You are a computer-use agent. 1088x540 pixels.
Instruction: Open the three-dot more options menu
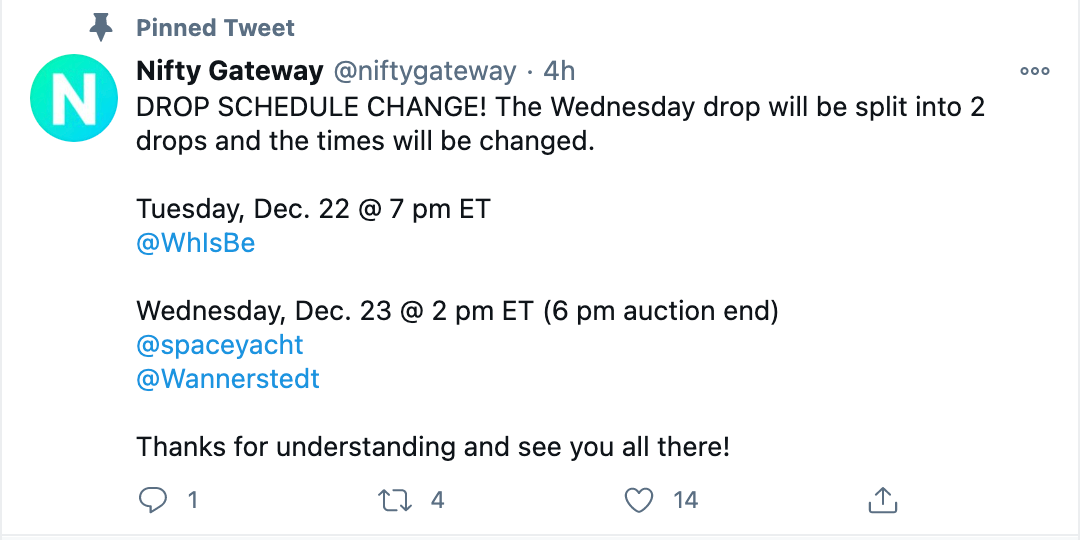1035,71
